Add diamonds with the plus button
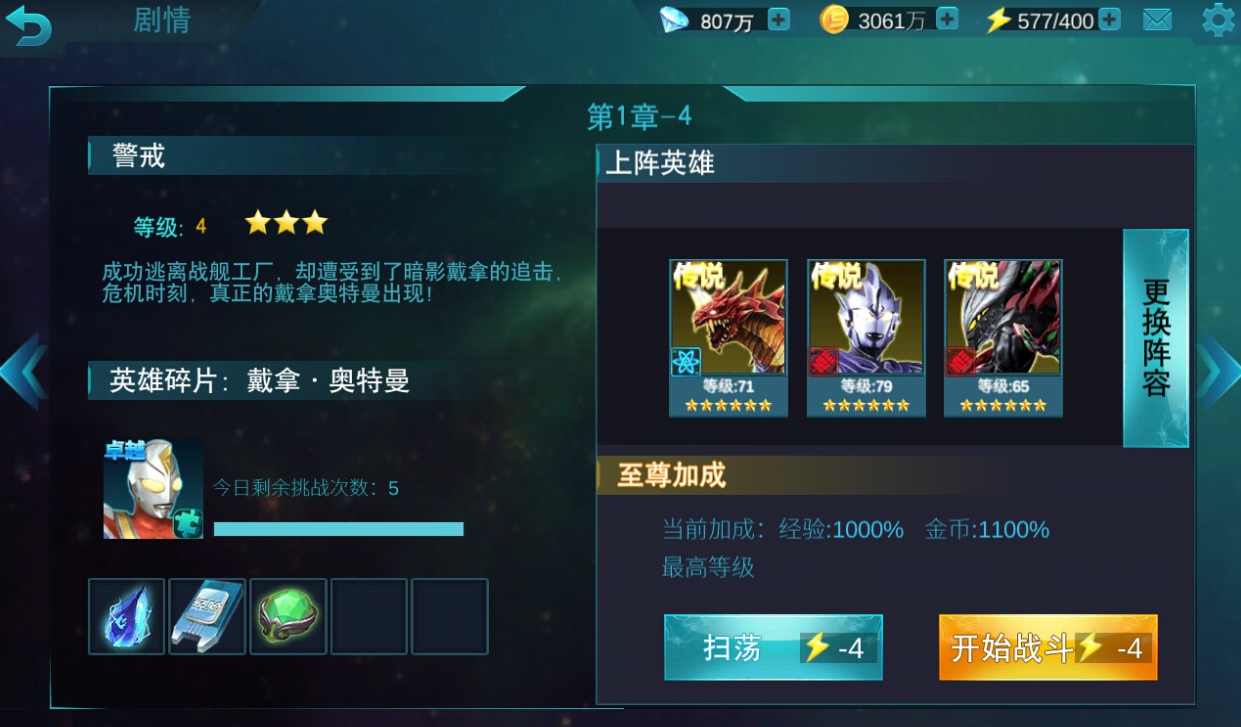This screenshot has height=727, width=1241. tap(778, 19)
